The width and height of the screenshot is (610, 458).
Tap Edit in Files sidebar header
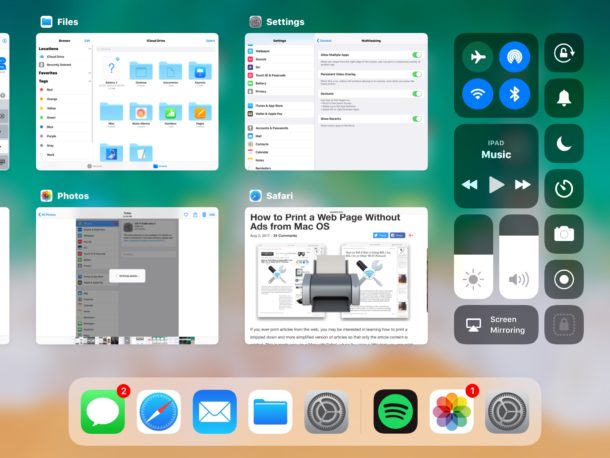tap(87, 40)
